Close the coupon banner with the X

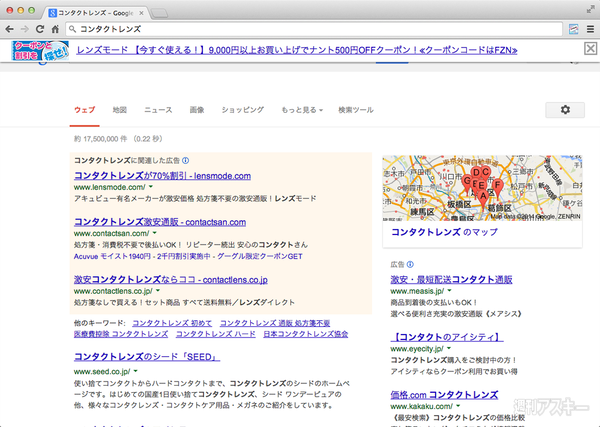pos(590,49)
